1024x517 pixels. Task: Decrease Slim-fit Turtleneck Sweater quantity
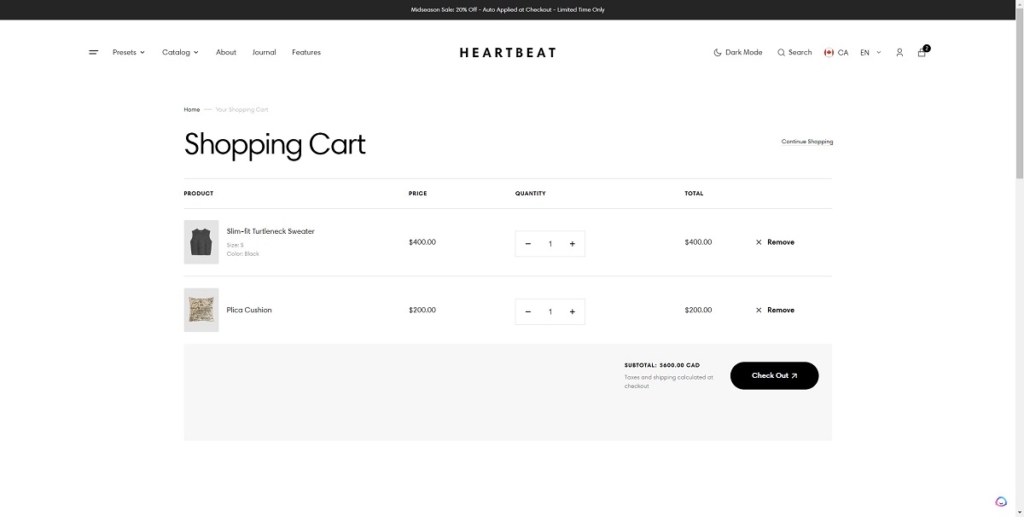click(528, 243)
